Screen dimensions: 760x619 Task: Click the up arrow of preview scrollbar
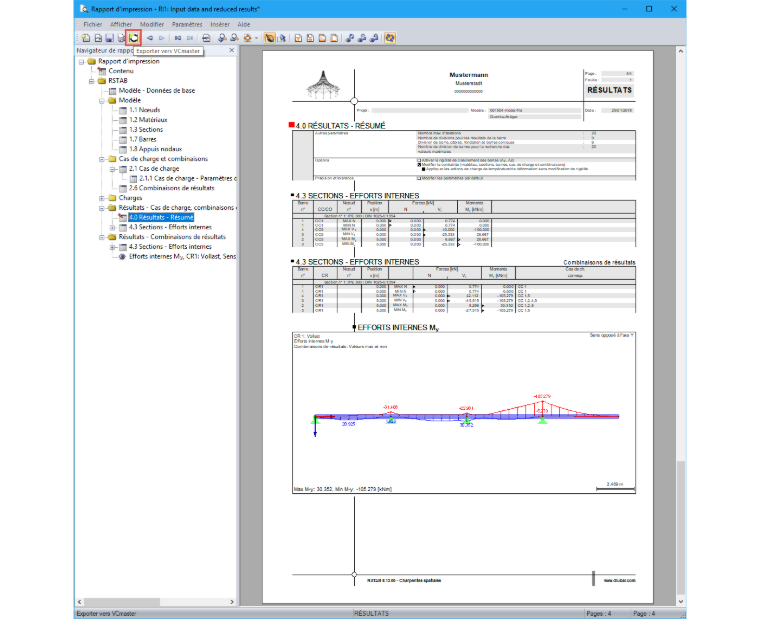click(681, 51)
